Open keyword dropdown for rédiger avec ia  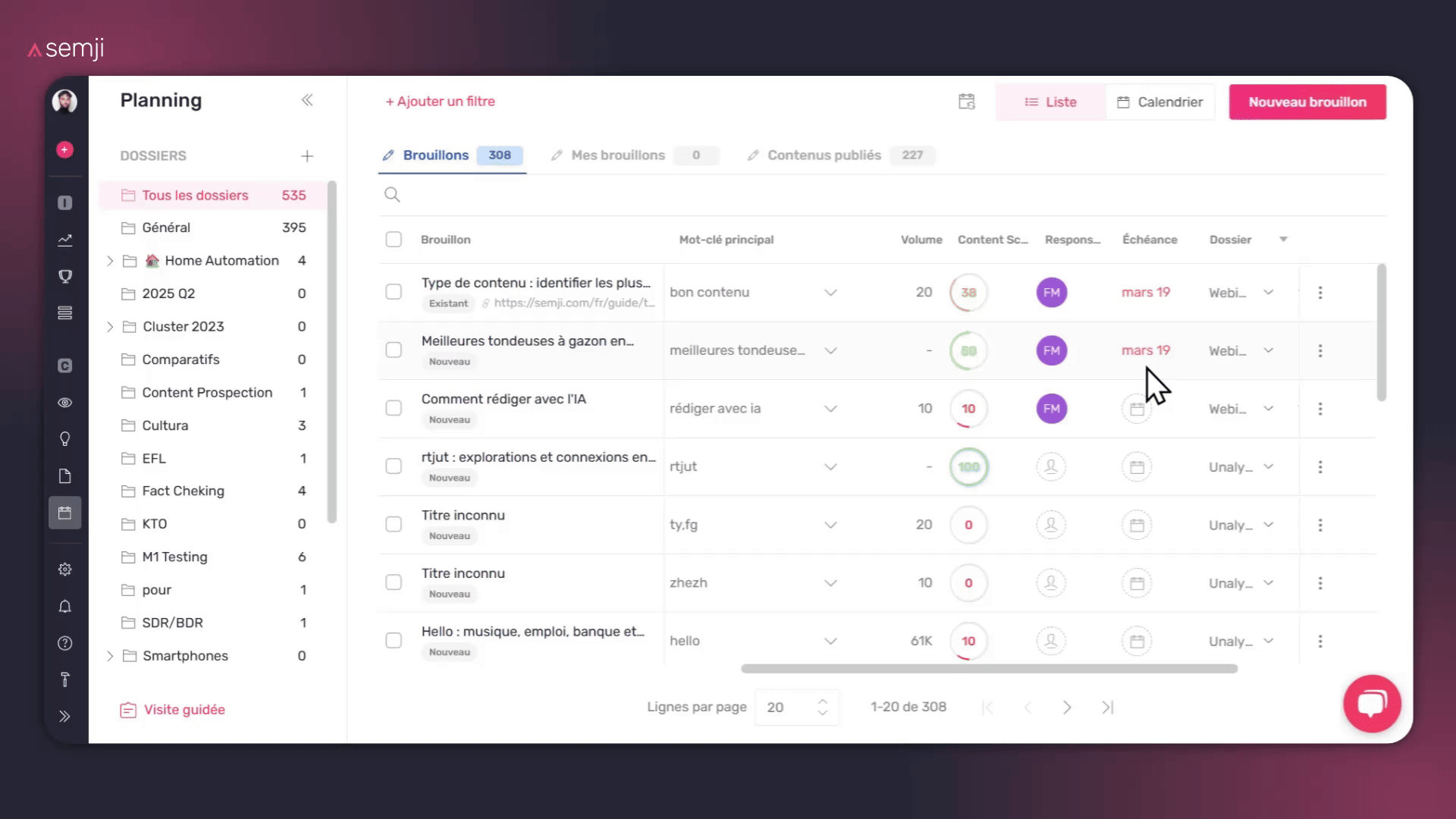tap(830, 409)
